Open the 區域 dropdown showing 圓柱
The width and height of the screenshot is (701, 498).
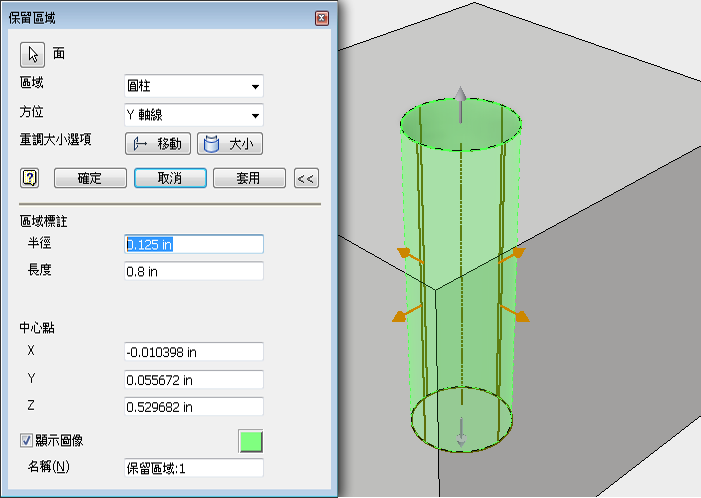(194, 86)
